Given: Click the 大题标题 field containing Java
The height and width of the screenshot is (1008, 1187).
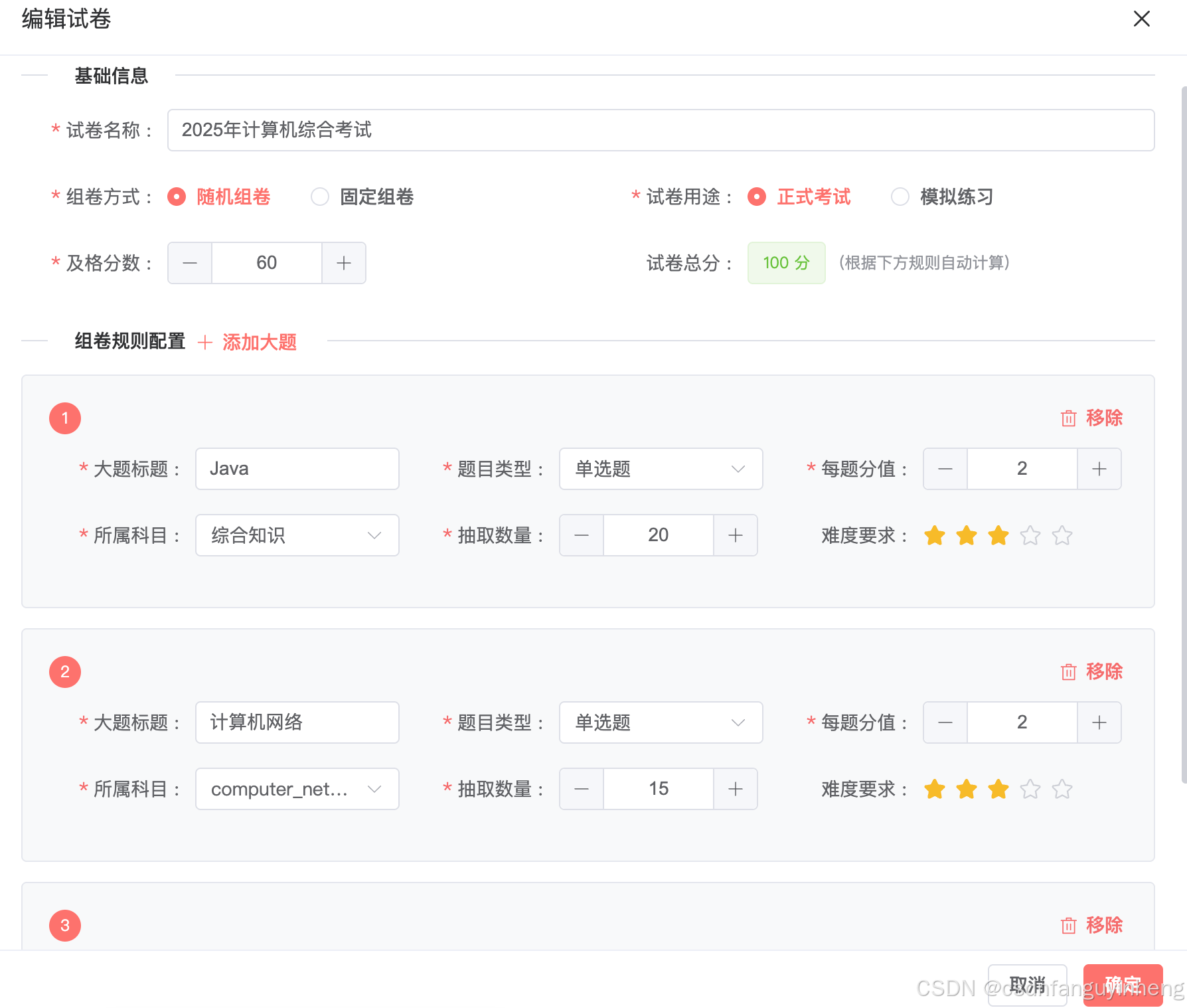Looking at the screenshot, I should 297,469.
